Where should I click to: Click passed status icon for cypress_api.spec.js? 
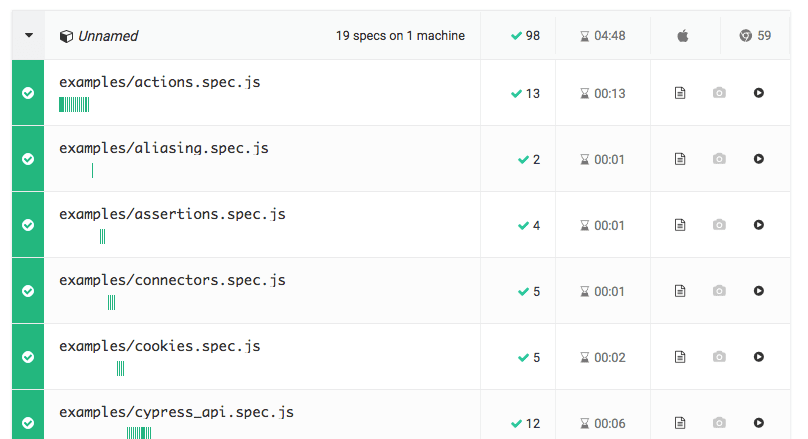pos(28,423)
